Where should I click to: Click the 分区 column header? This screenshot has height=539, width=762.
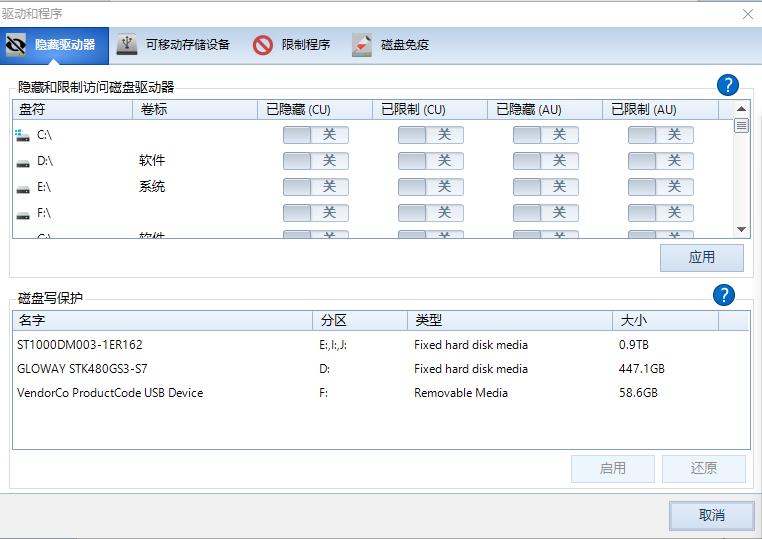(360, 321)
